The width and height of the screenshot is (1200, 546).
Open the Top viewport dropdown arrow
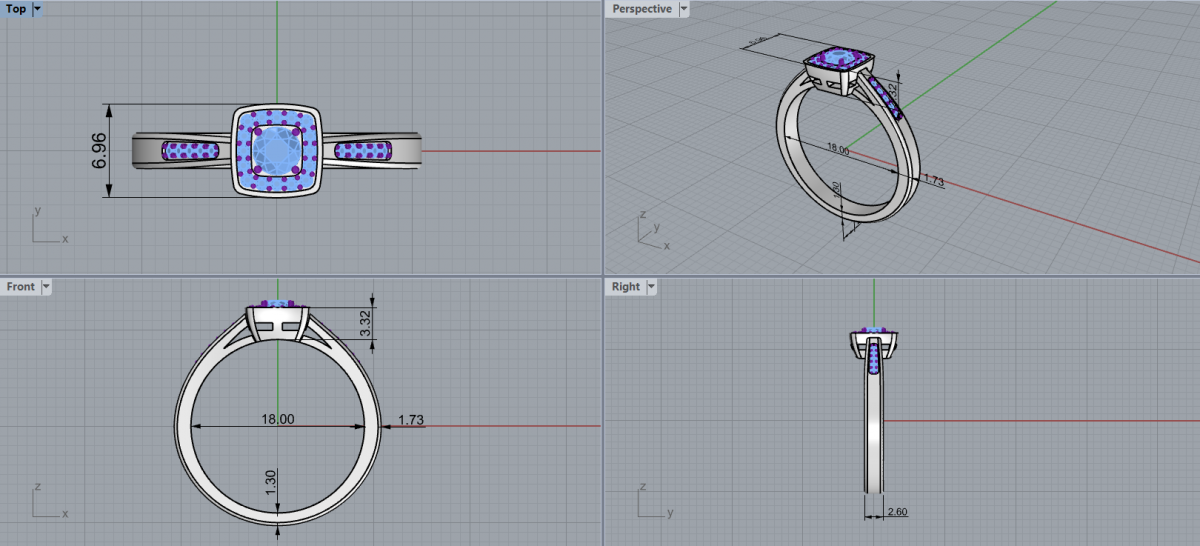[x=37, y=9]
